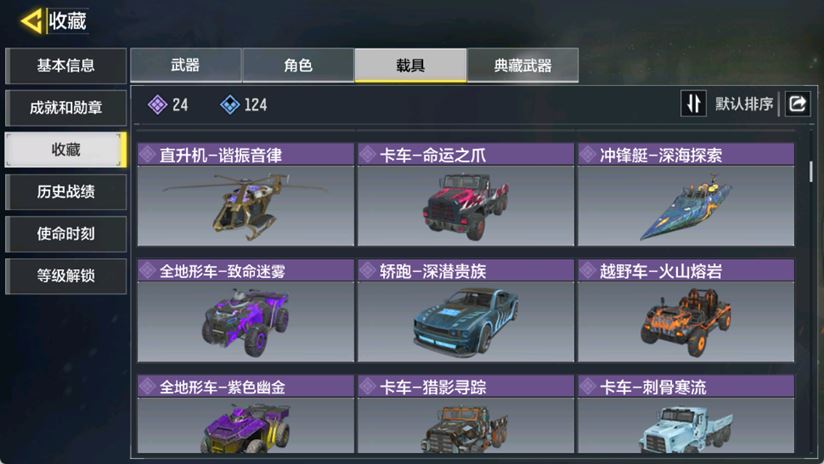Open the 等级解锁 sidebar section

(66, 276)
